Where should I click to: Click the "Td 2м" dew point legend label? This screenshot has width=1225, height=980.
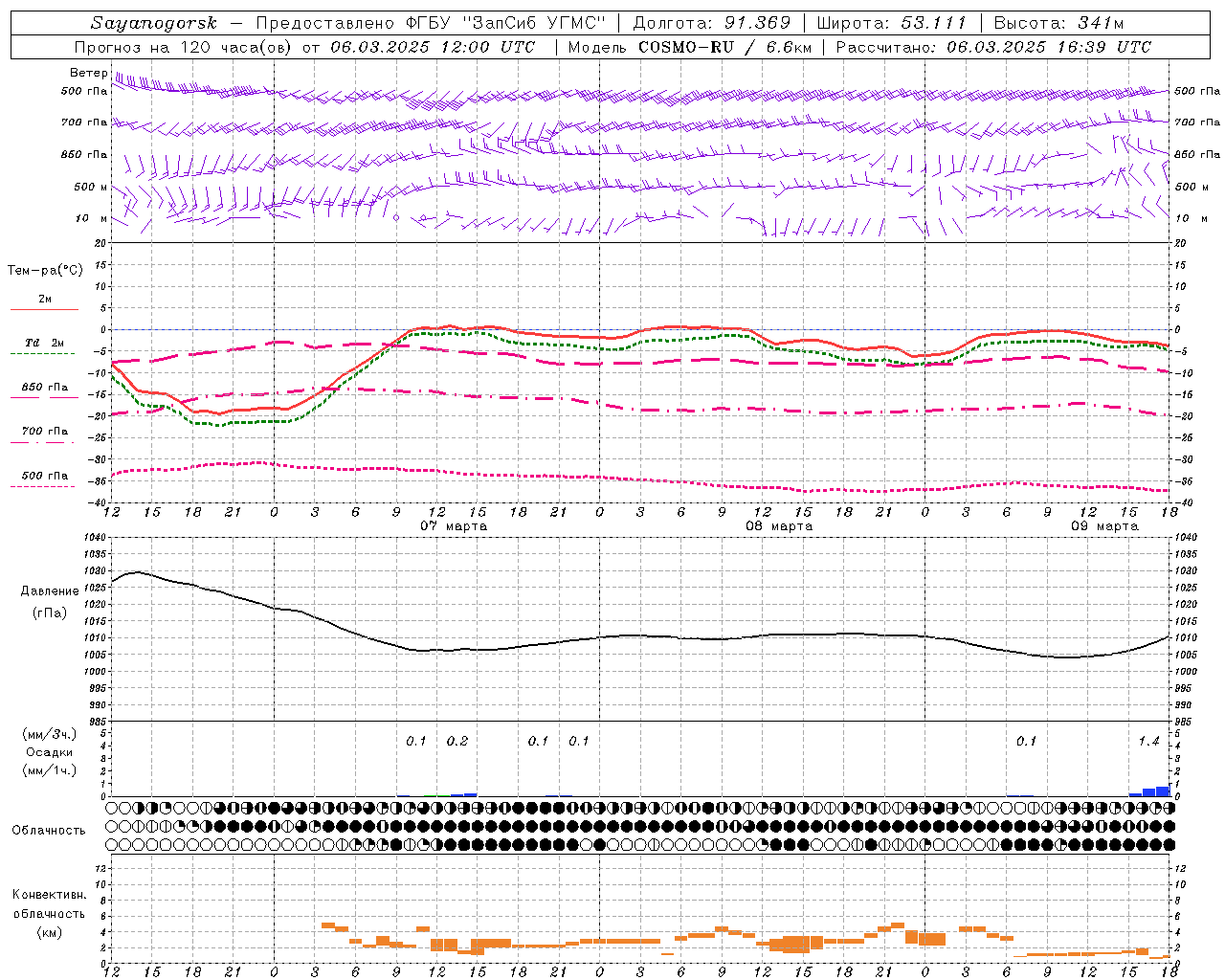tap(44, 343)
